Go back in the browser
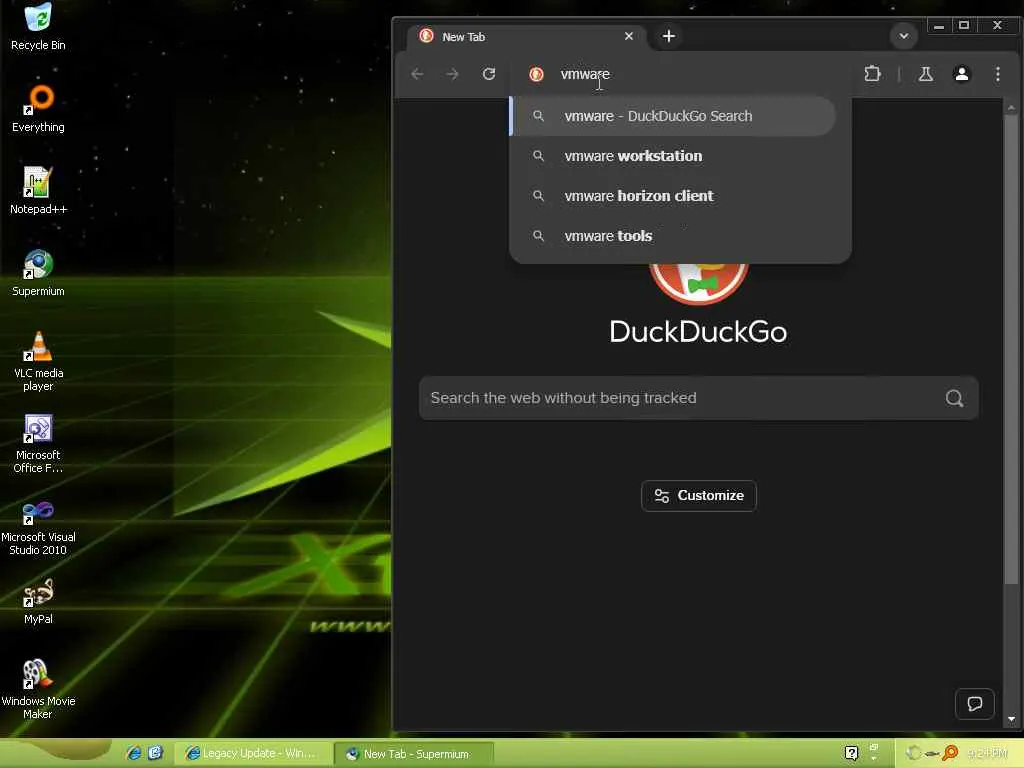The width and height of the screenshot is (1024, 768). [x=417, y=74]
